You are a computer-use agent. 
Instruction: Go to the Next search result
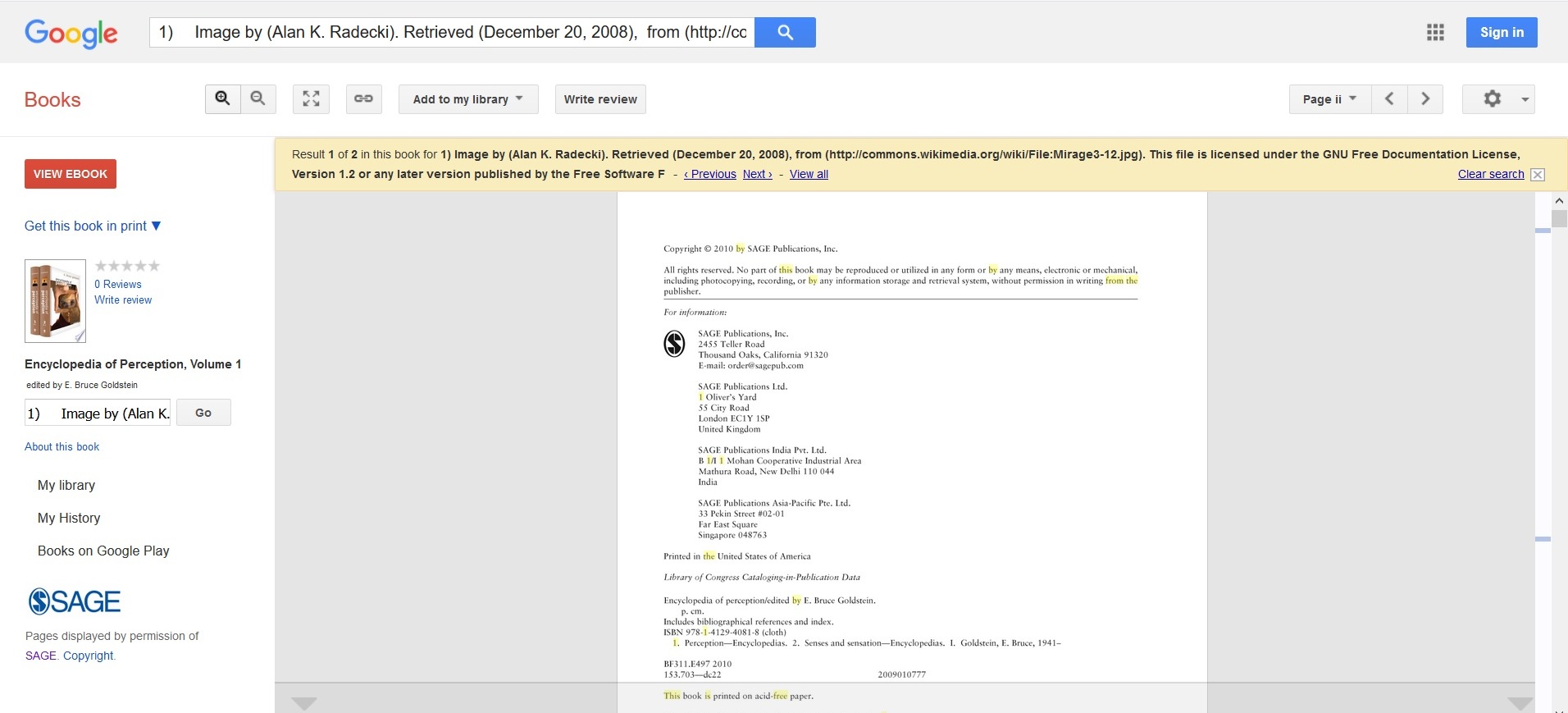(758, 174)
